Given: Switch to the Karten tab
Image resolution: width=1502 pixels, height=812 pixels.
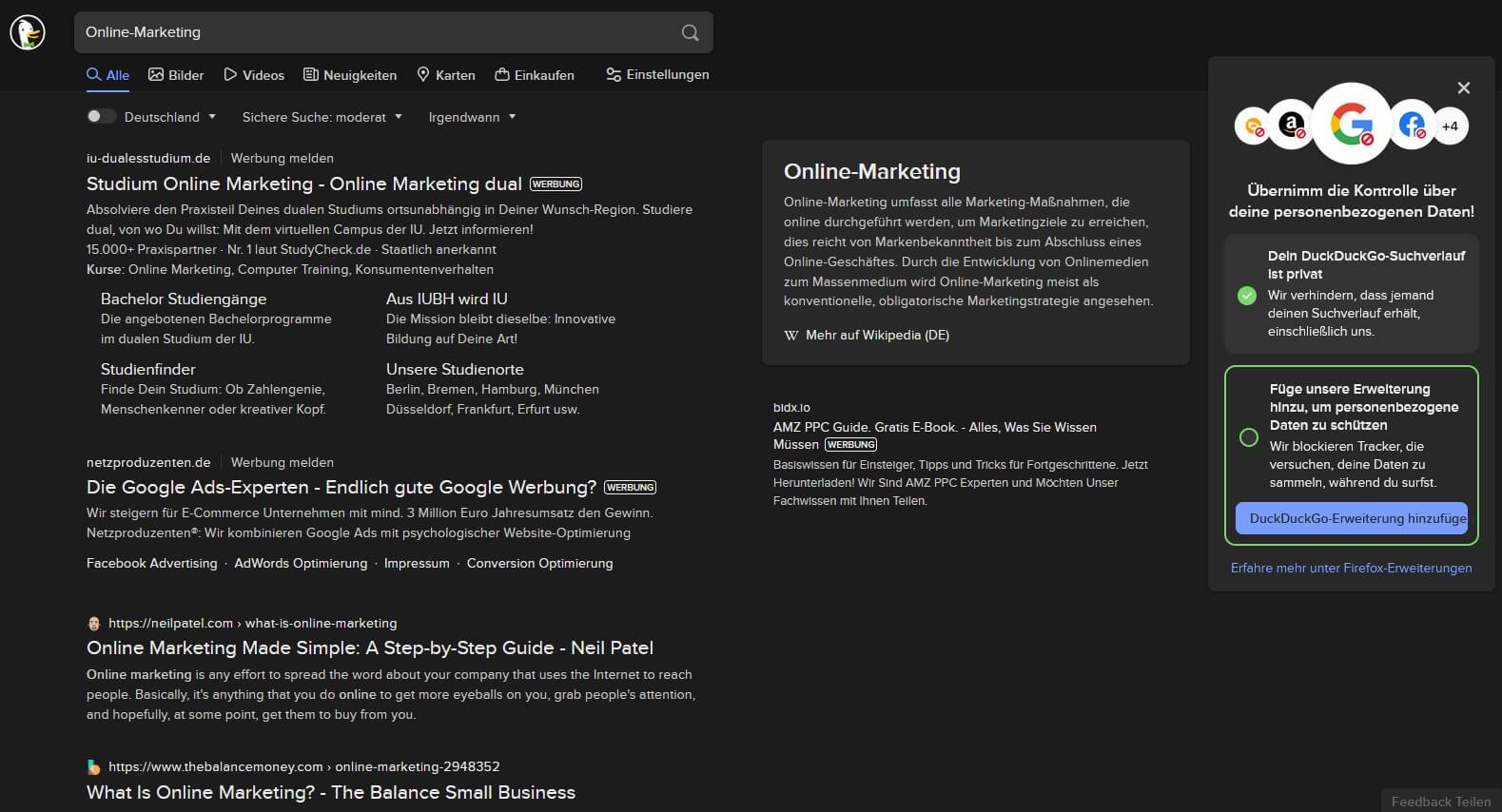Looking at the screenshot, I should 446,75.
